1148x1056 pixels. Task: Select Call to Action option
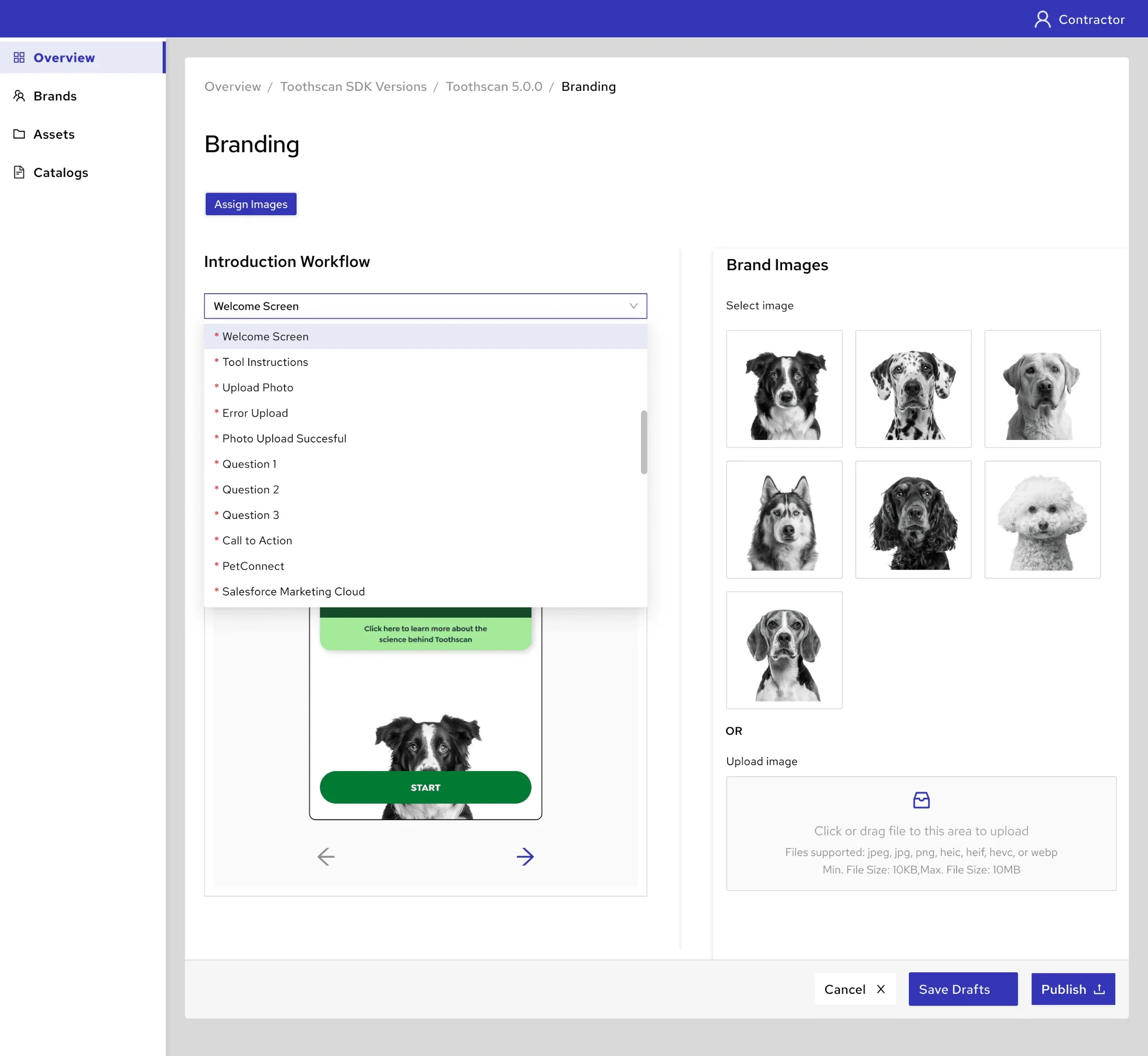[425, 540]
